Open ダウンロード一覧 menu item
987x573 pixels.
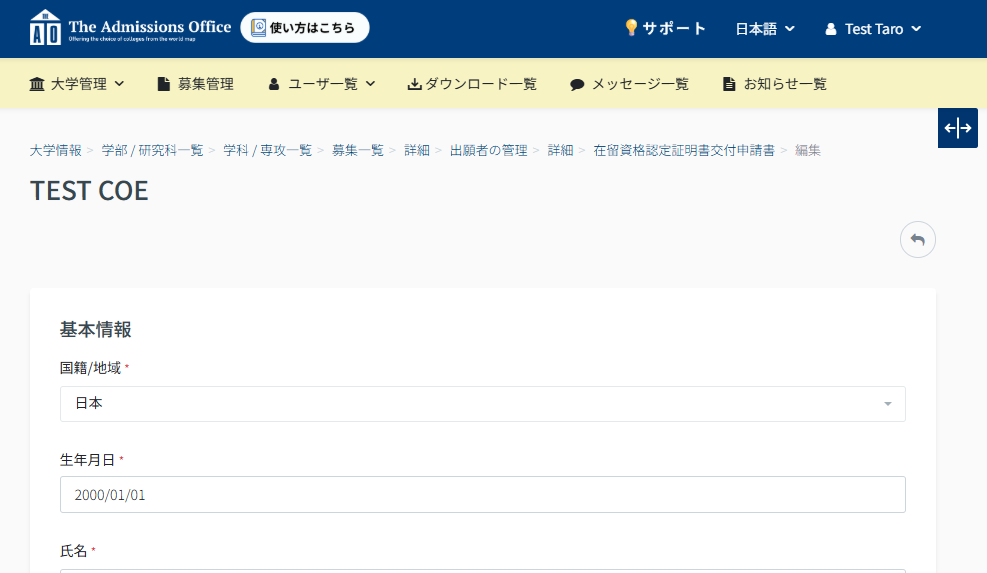(x=472, y=84)
